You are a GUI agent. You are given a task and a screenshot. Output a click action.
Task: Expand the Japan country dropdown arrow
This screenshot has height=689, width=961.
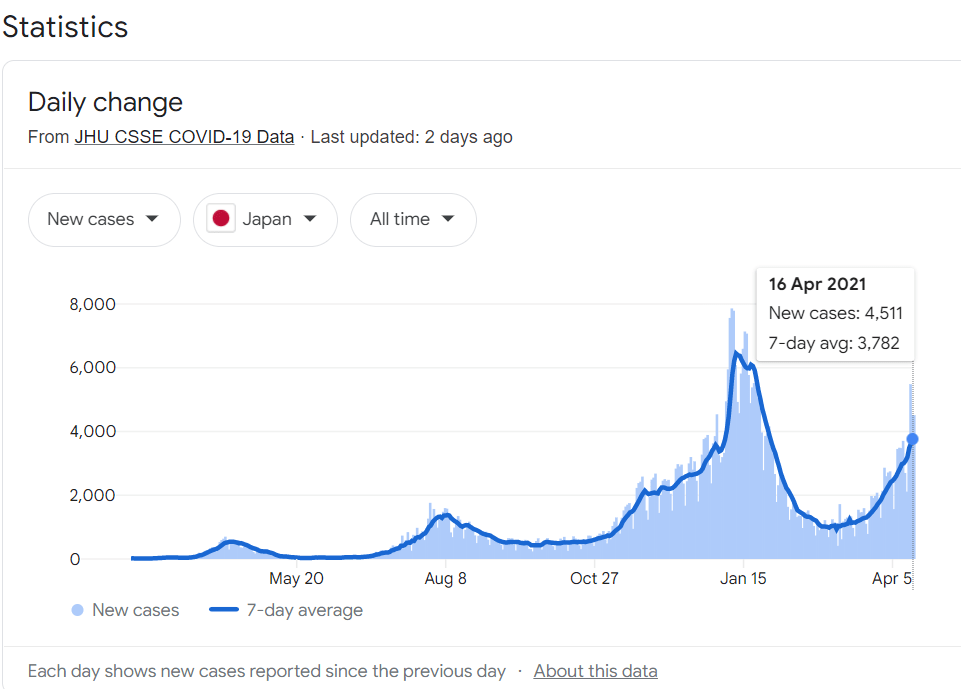(x=310, y=219)
